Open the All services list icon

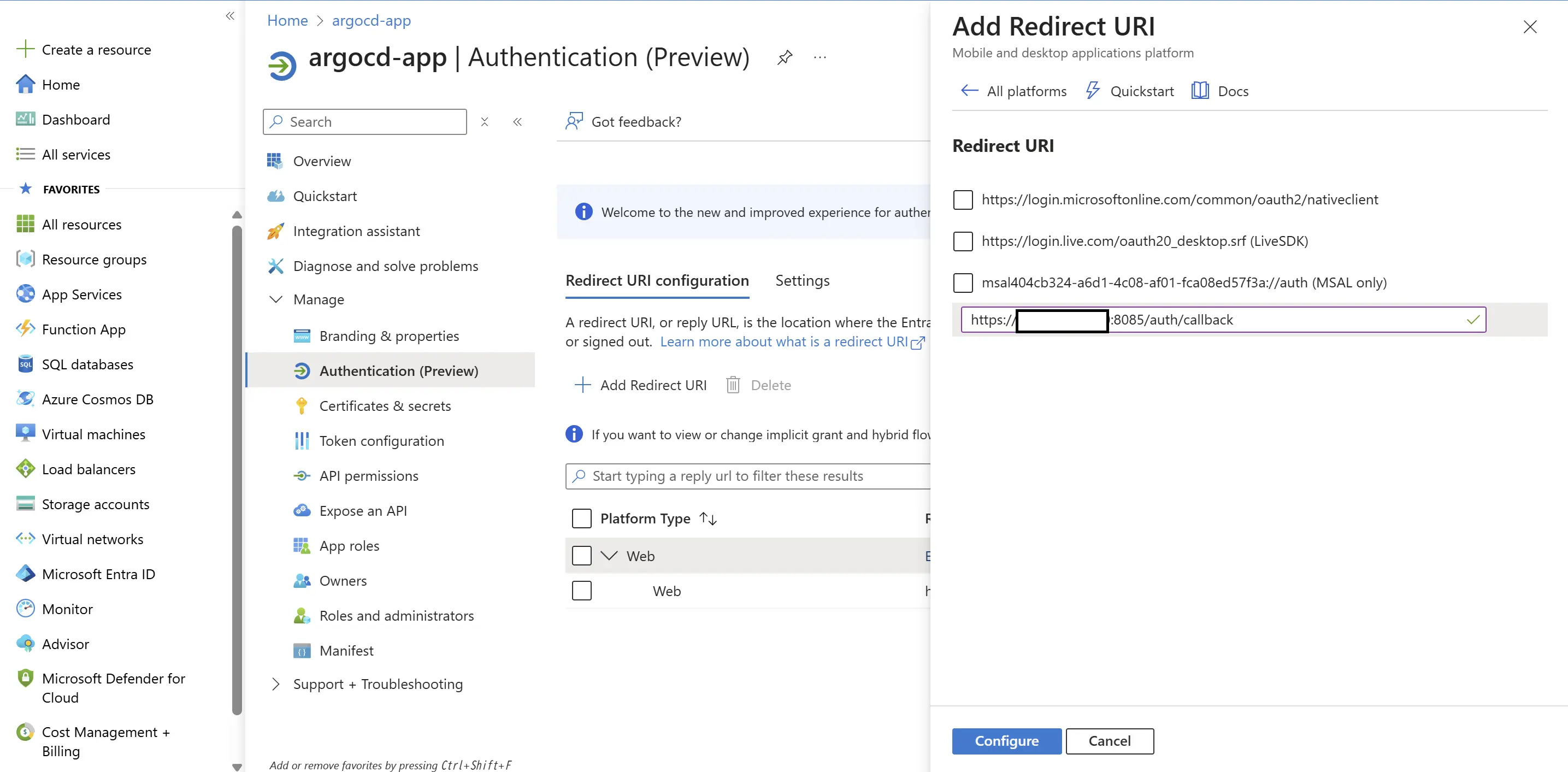coord(25,154)
